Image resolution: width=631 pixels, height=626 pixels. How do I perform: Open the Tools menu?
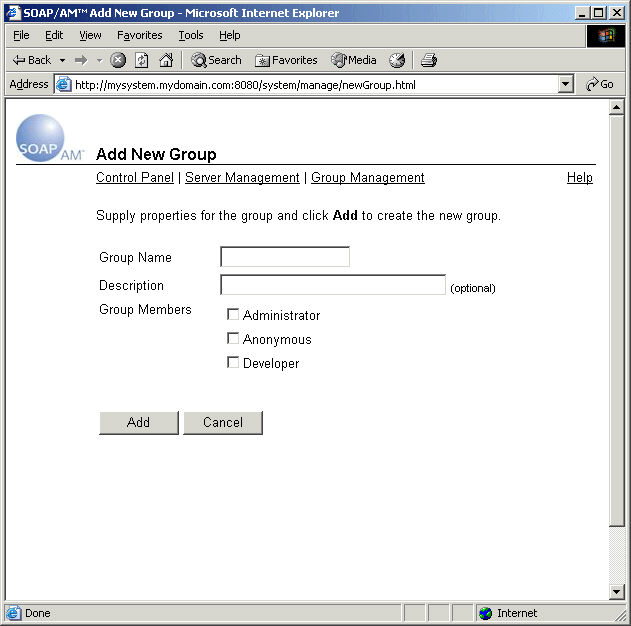coord(190,35)
